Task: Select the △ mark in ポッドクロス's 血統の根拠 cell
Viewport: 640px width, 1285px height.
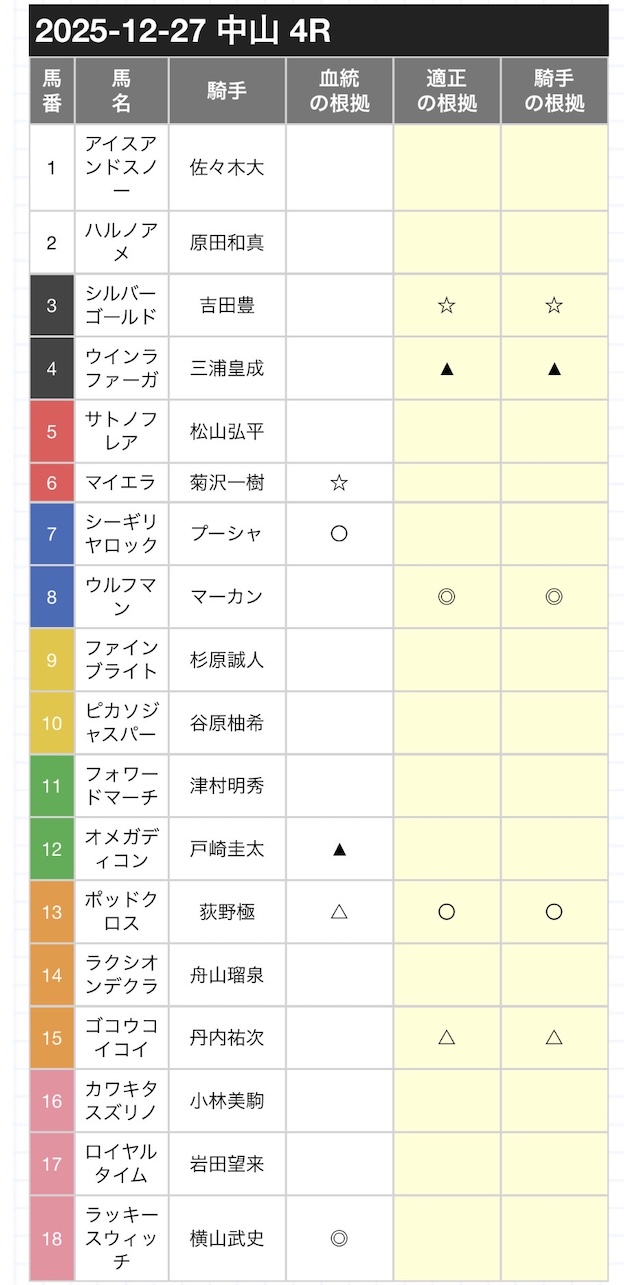Action: (339, 912)
